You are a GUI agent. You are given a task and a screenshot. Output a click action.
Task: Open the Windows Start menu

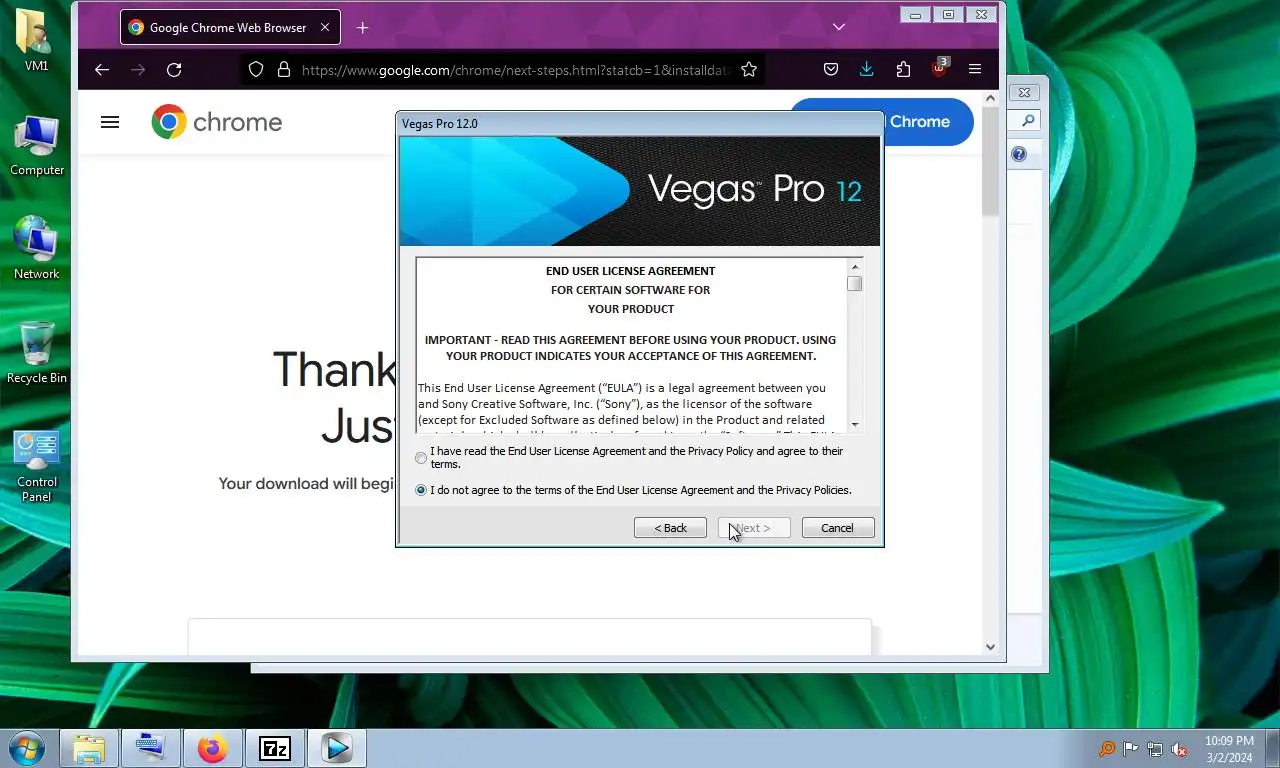pos(25,748)
